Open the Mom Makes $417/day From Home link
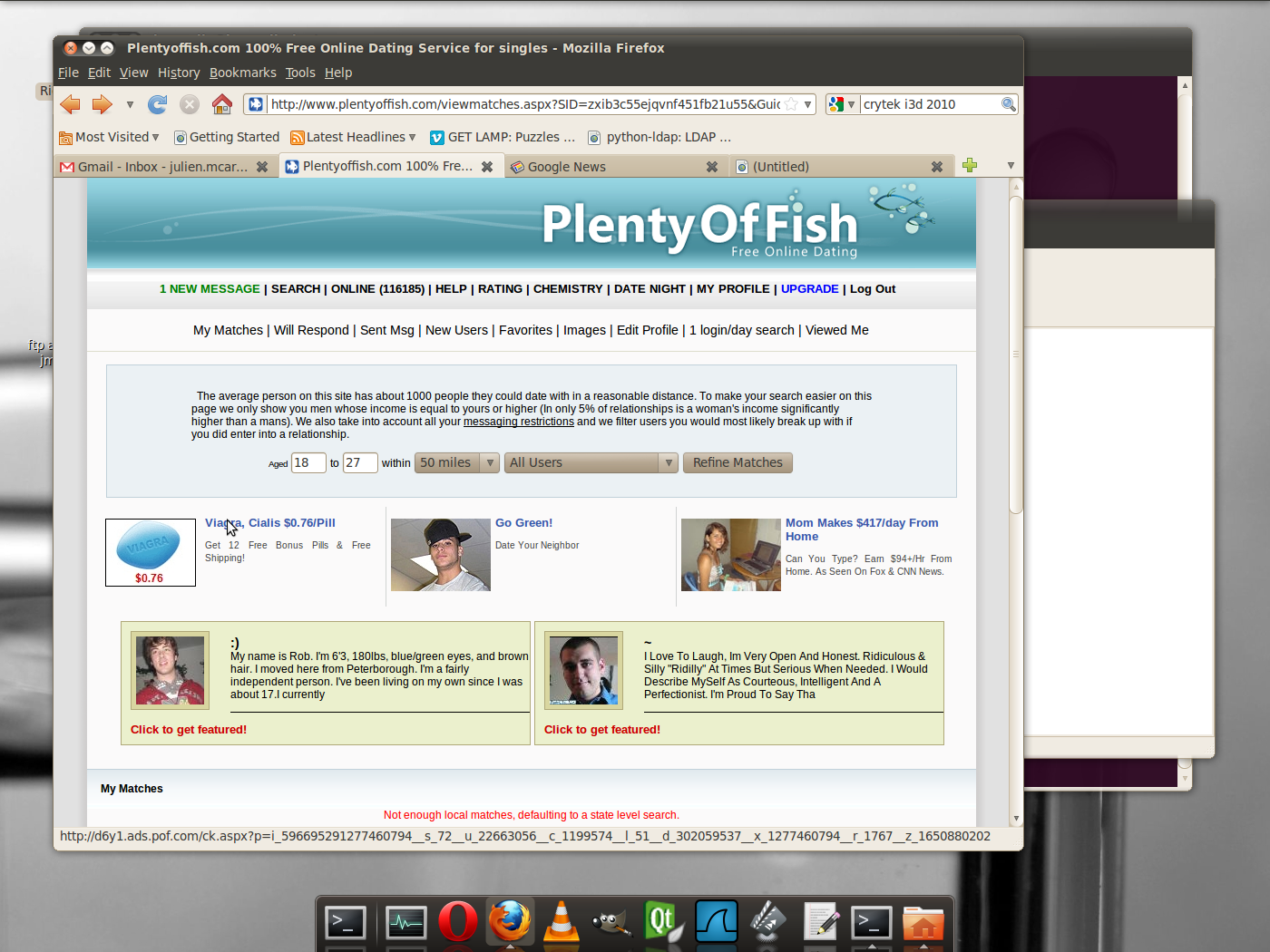 coord(862,529)
